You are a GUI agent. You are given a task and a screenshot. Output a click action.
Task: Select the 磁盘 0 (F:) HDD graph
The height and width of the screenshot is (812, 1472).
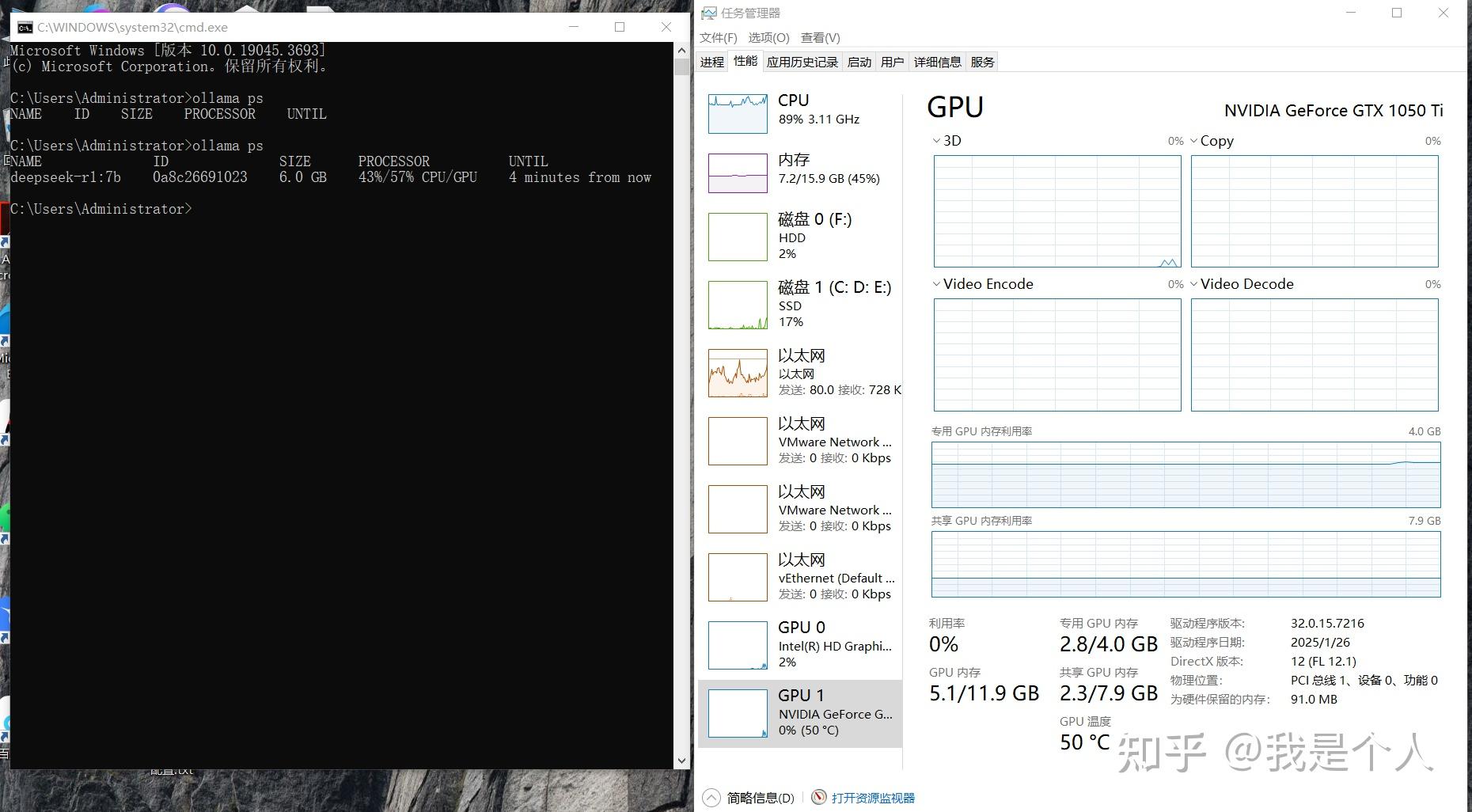pyautogui.click(x=798, y=236)
